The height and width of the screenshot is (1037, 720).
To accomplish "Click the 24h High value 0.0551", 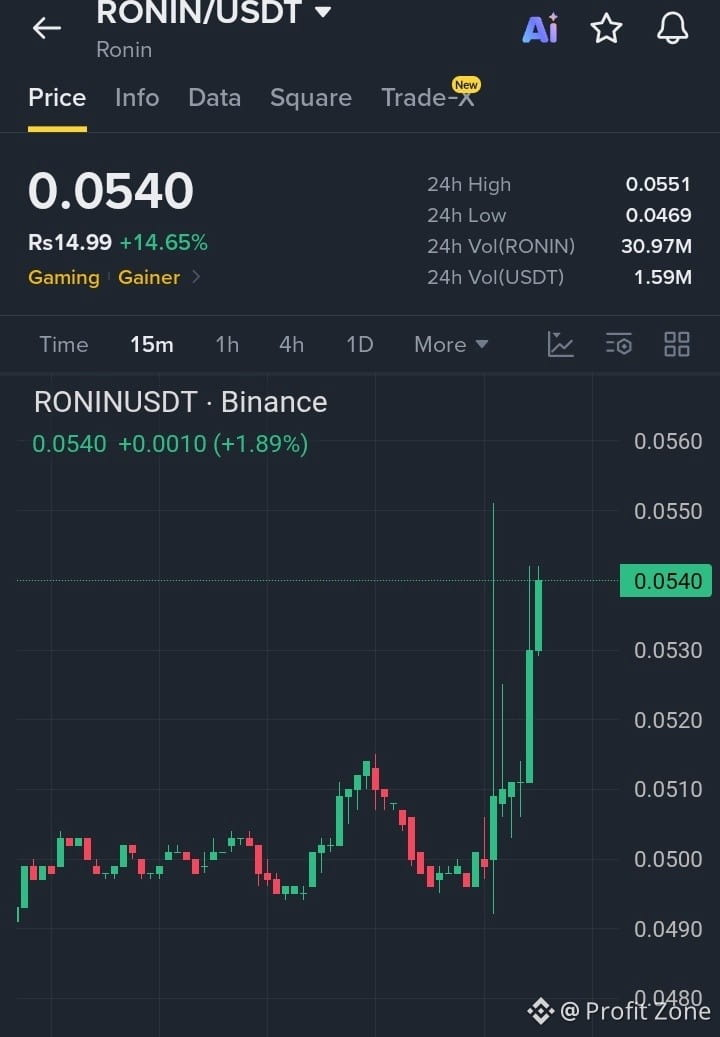I will coord(658,185).
